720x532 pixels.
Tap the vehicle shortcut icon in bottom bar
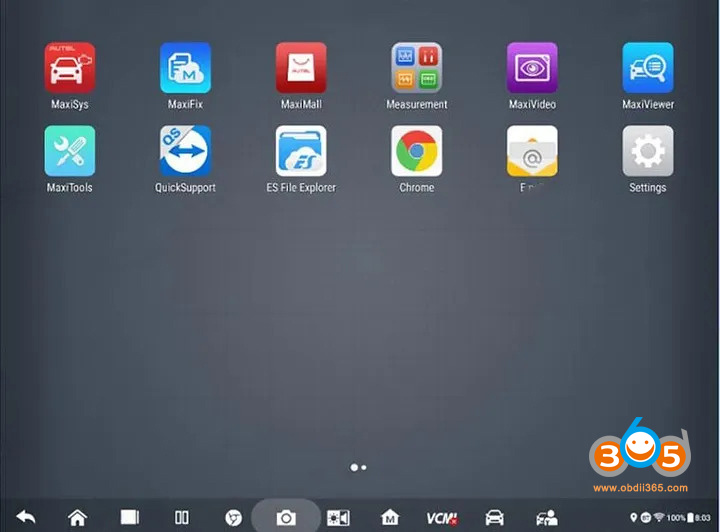495,518
